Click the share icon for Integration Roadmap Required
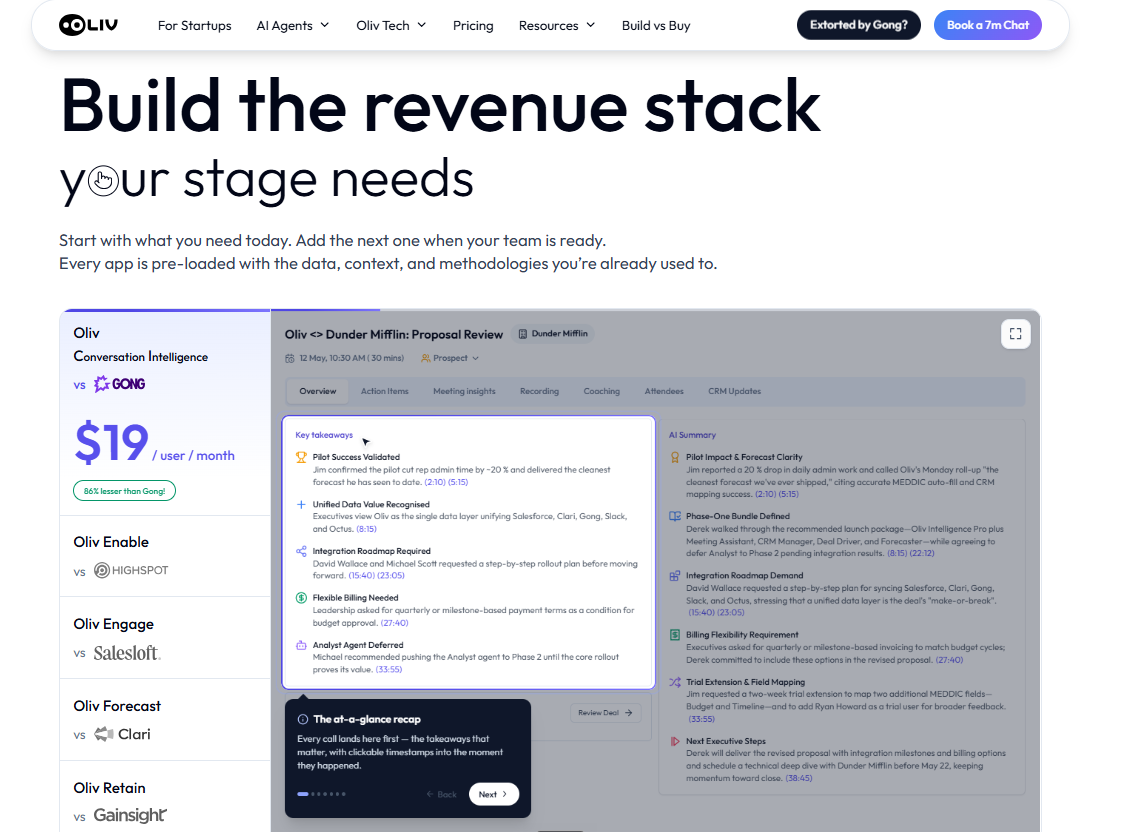1143x832 pixels. coord(301,551)
